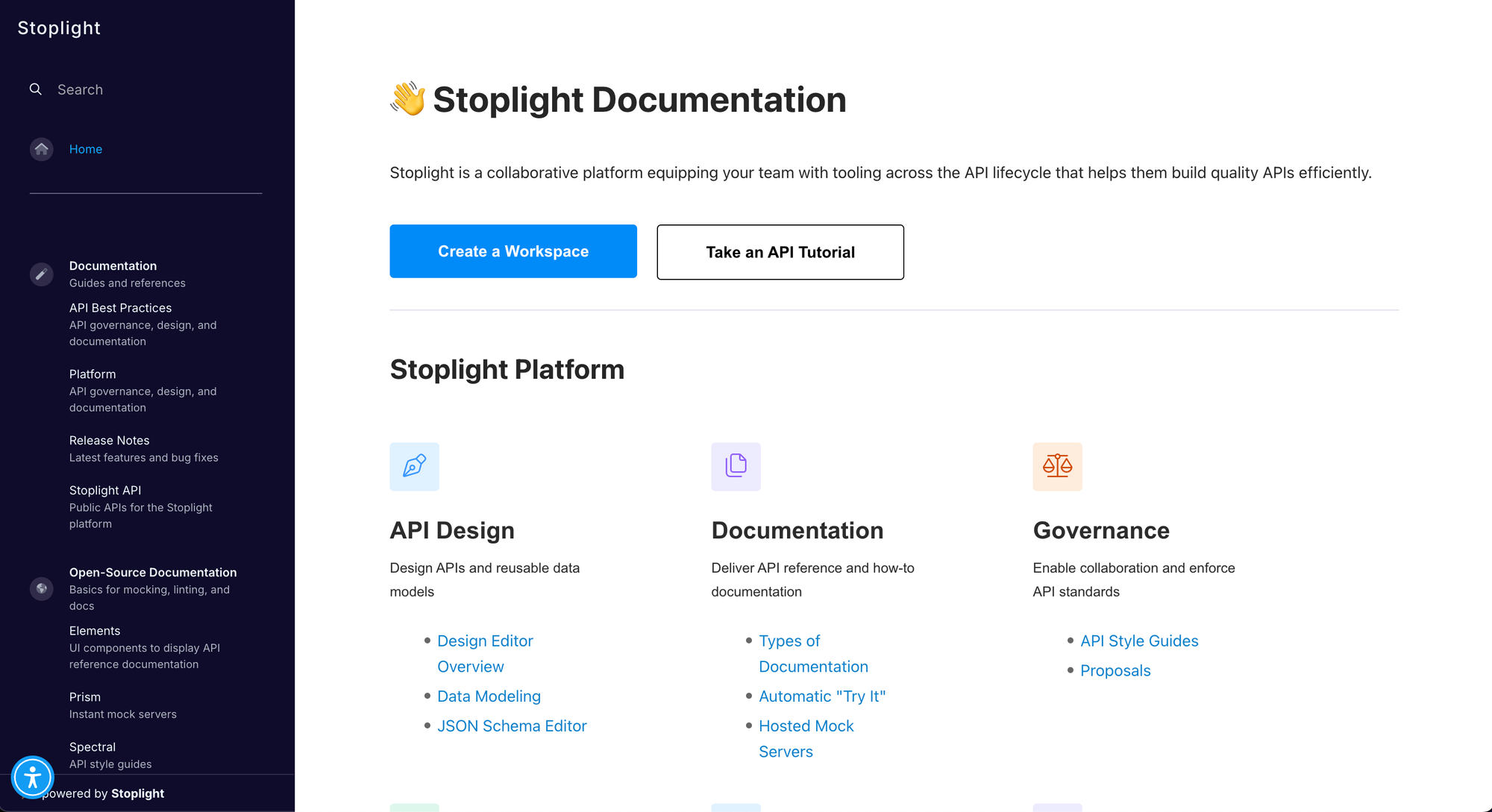Open the accessibility widget icon
Viewport: 1492px width, 812px height.
[33, 778]
